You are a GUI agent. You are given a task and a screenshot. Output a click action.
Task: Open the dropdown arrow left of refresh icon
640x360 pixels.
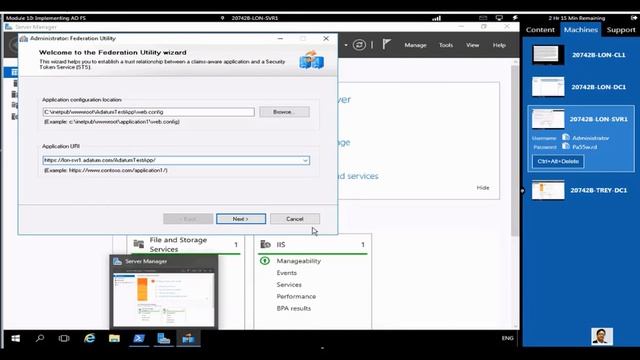tap(346, 45)
